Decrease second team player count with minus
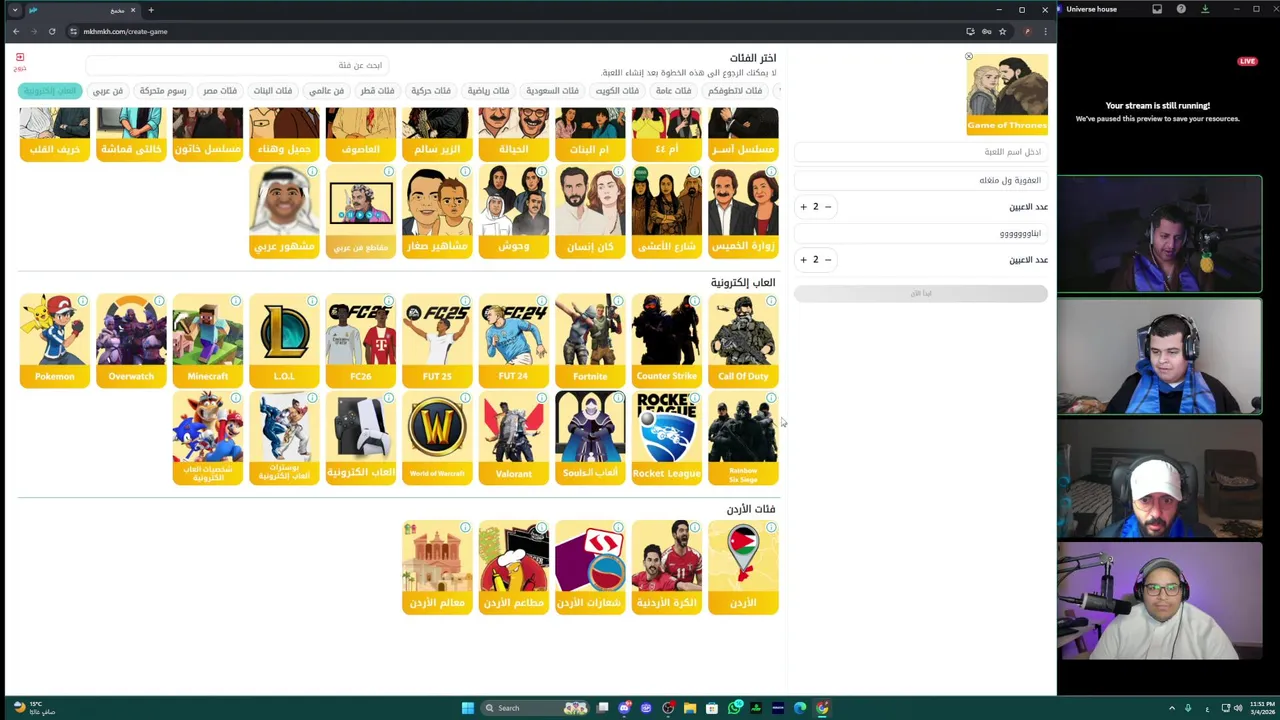1280x720 pixels. (828, 259)
